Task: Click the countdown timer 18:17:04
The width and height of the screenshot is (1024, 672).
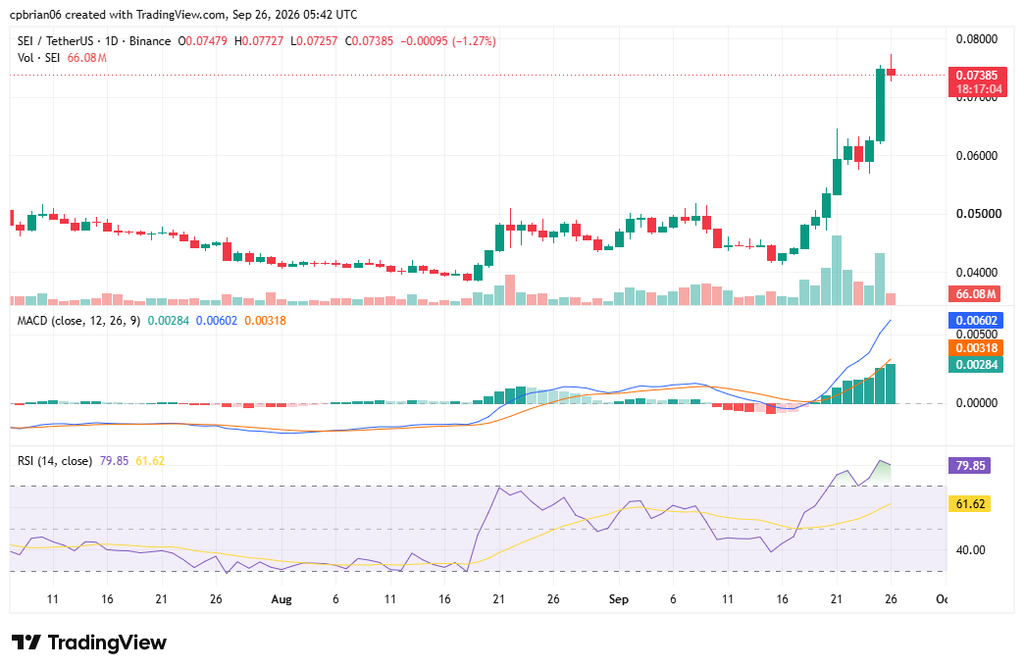Action: pyautogui.click(x=979, y=89)
